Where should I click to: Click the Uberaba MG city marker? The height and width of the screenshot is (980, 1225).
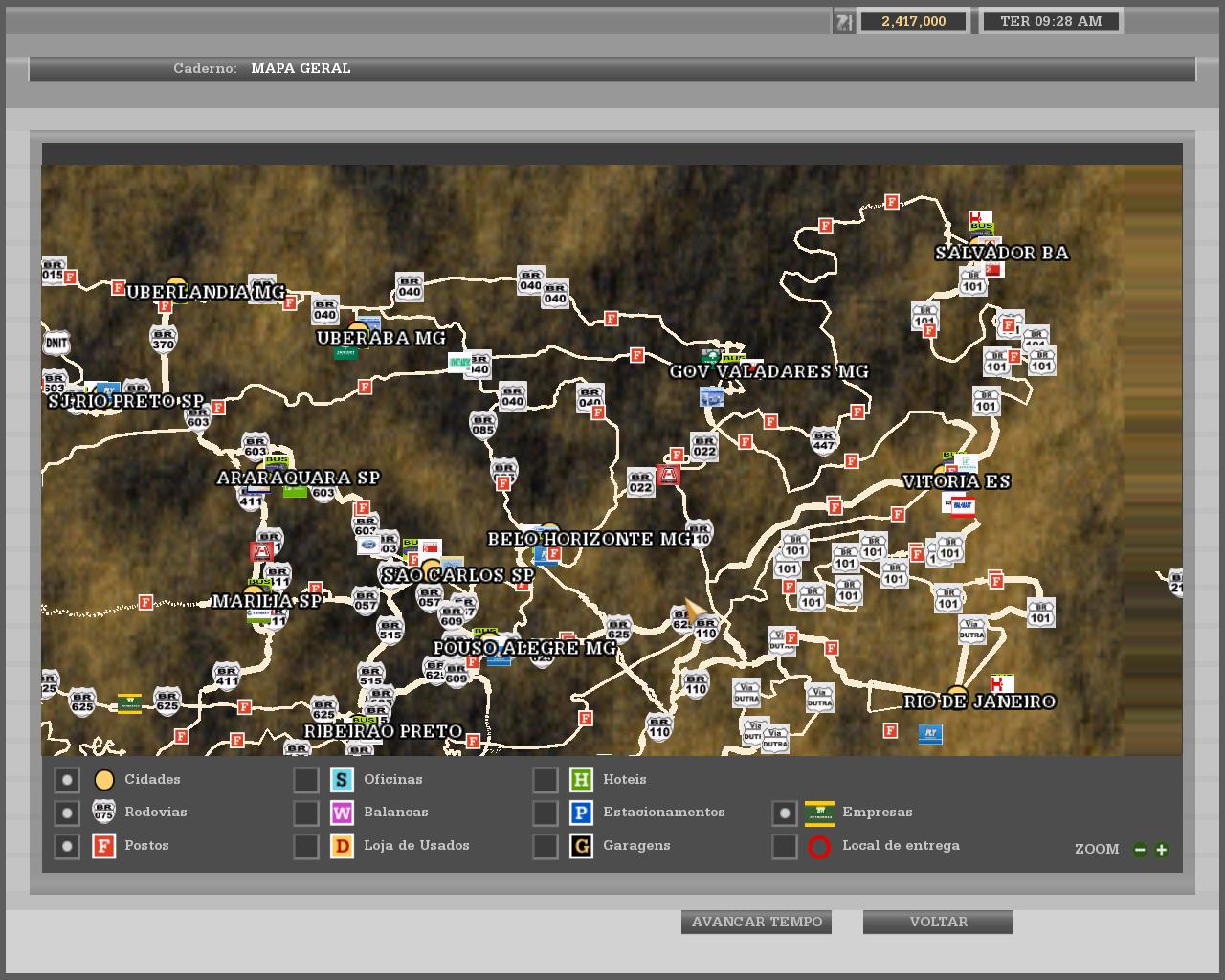[358, 331]
